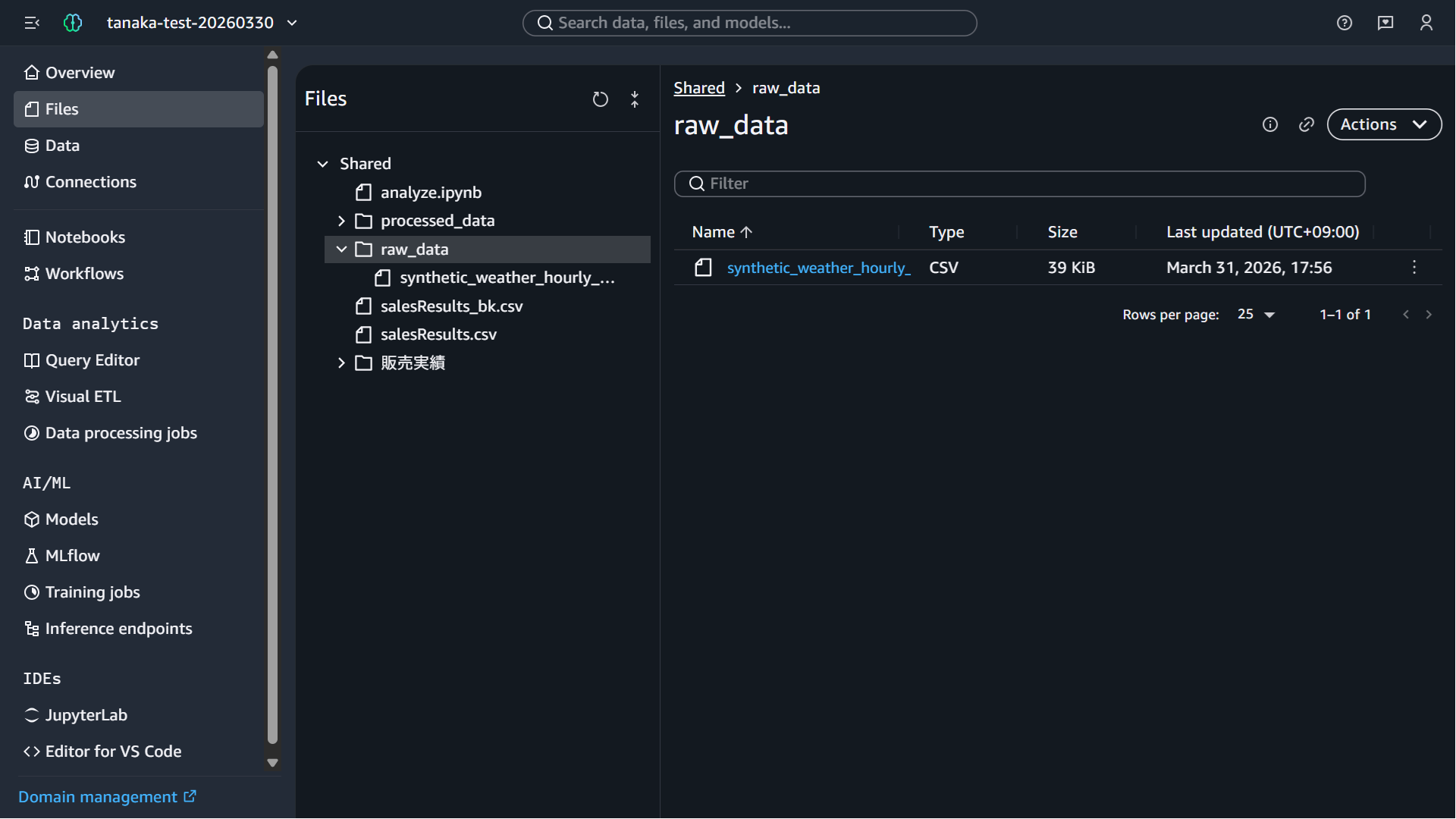This screenshot has height=819, width=1456.
Task: Open the feedback chat icon
Action: [1385, 23]
